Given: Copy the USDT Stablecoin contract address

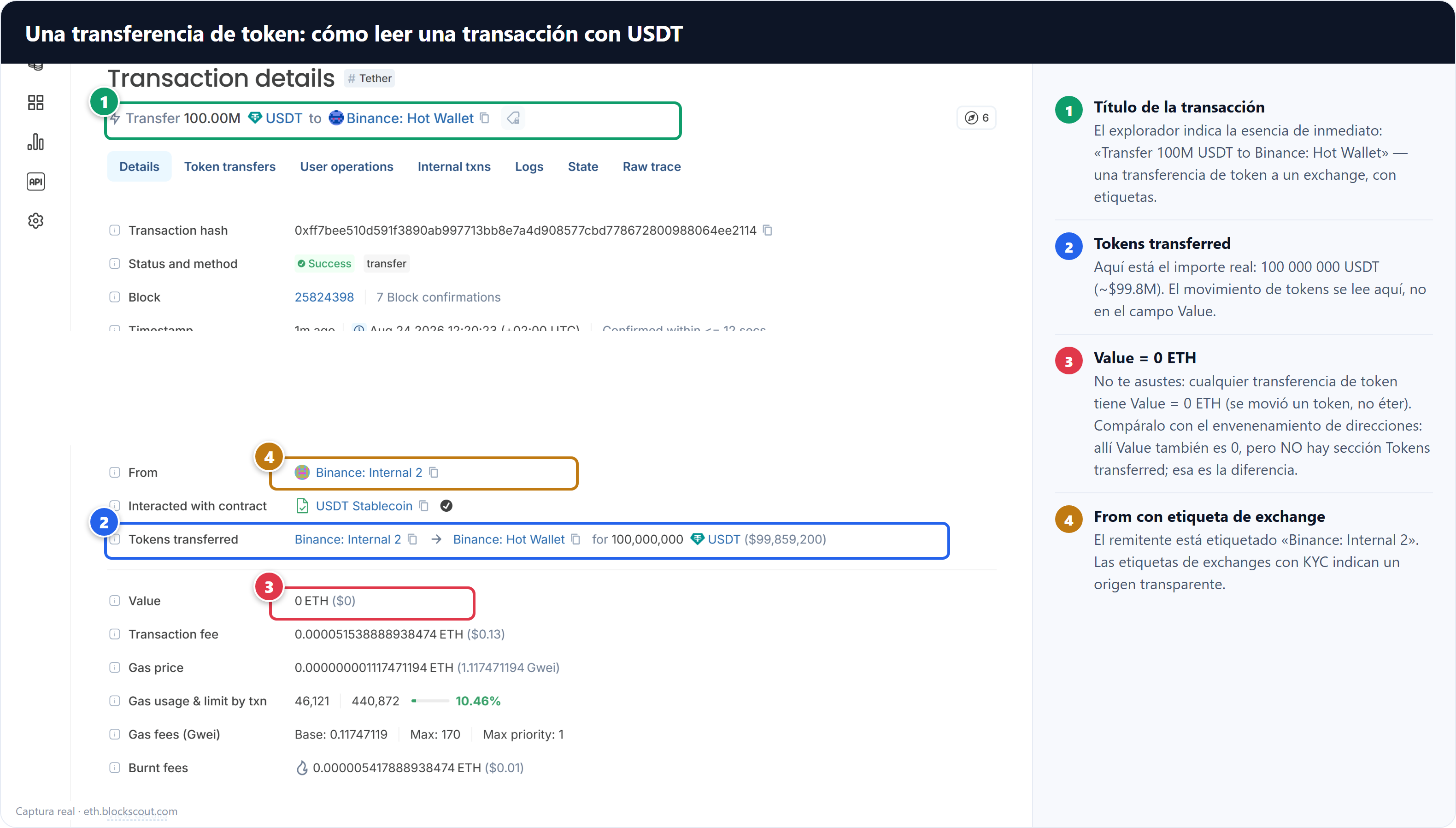Looking at the screenshot, I should click(x=424, y=506).
